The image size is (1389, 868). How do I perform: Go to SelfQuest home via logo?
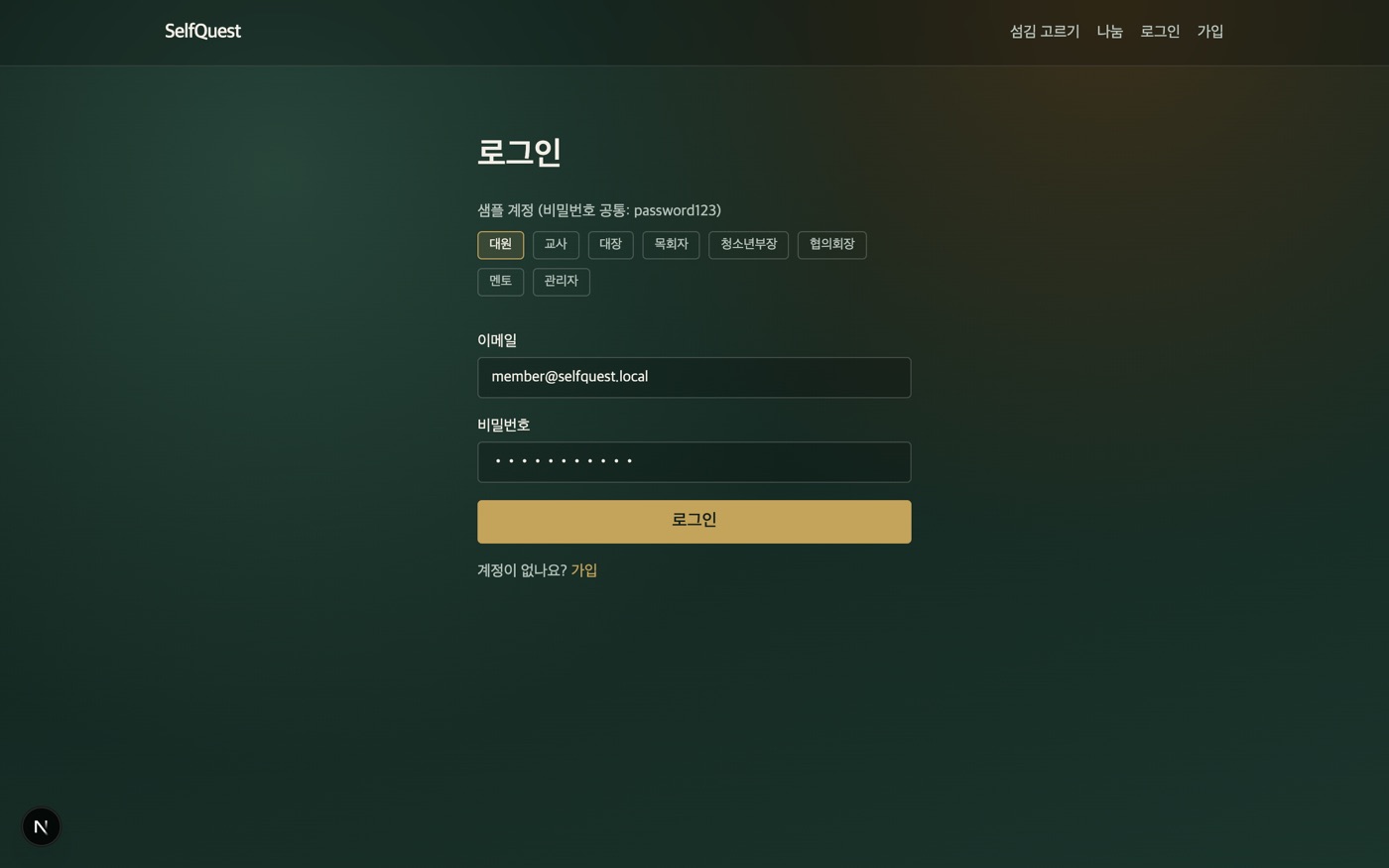[202, 31]
